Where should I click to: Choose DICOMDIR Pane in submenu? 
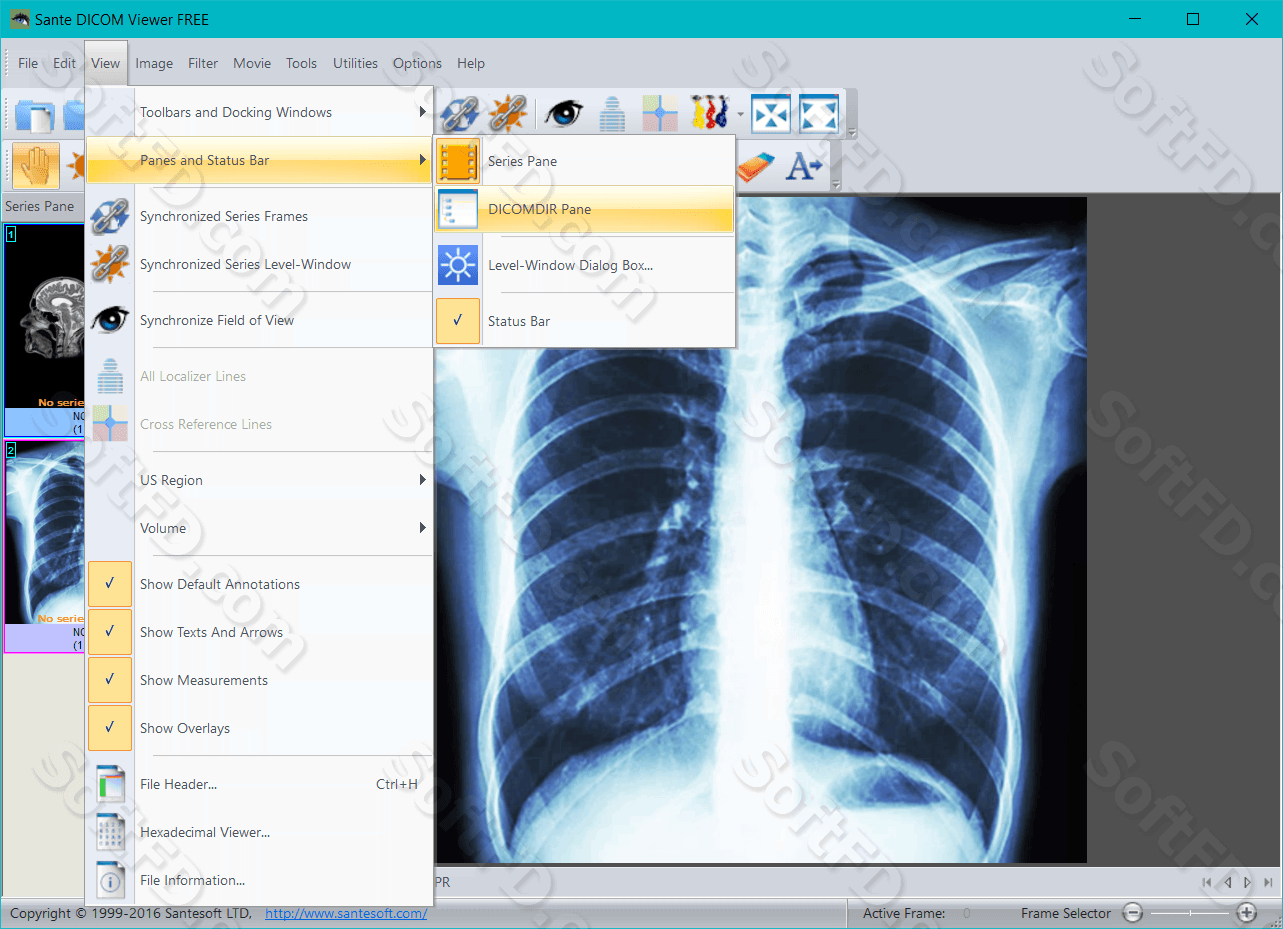tap(584, 209)
